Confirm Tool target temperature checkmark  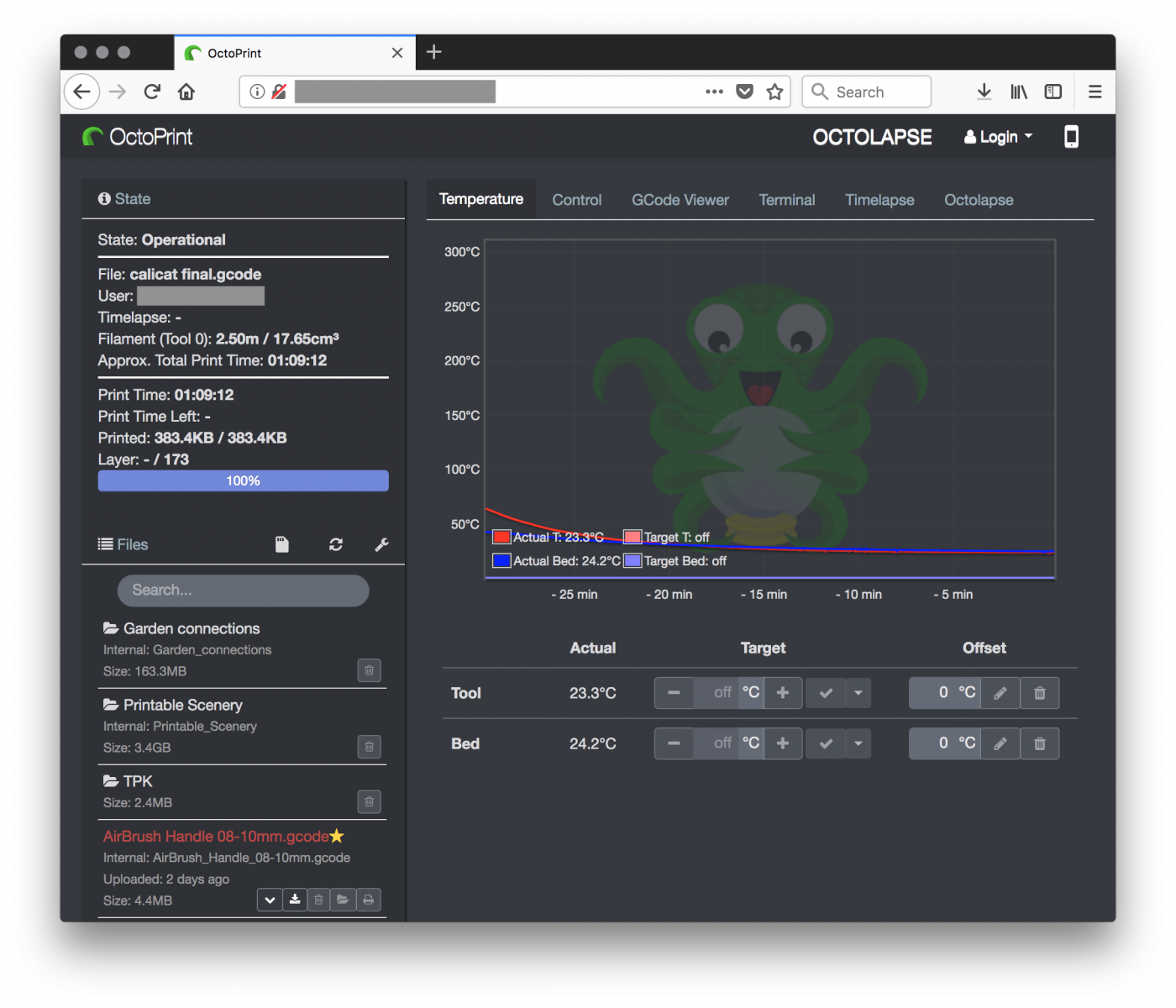(x=826, y=693)
